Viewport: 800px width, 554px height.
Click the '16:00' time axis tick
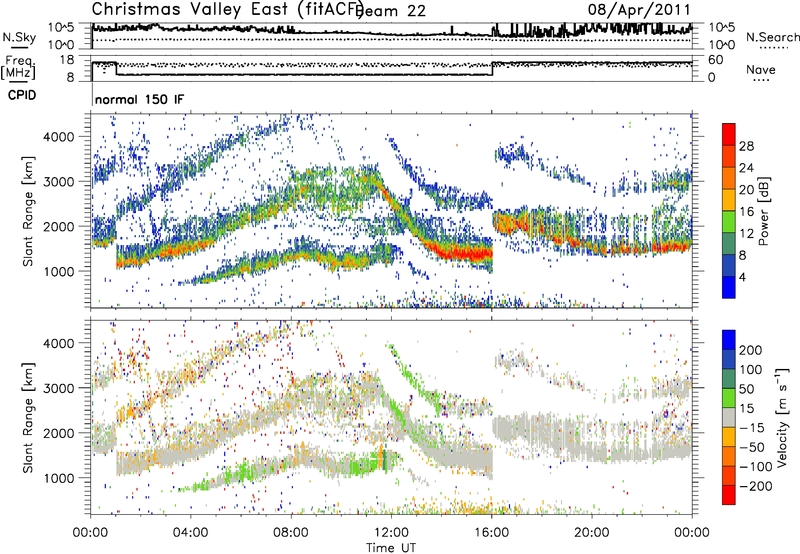click(x=492, y=532)
